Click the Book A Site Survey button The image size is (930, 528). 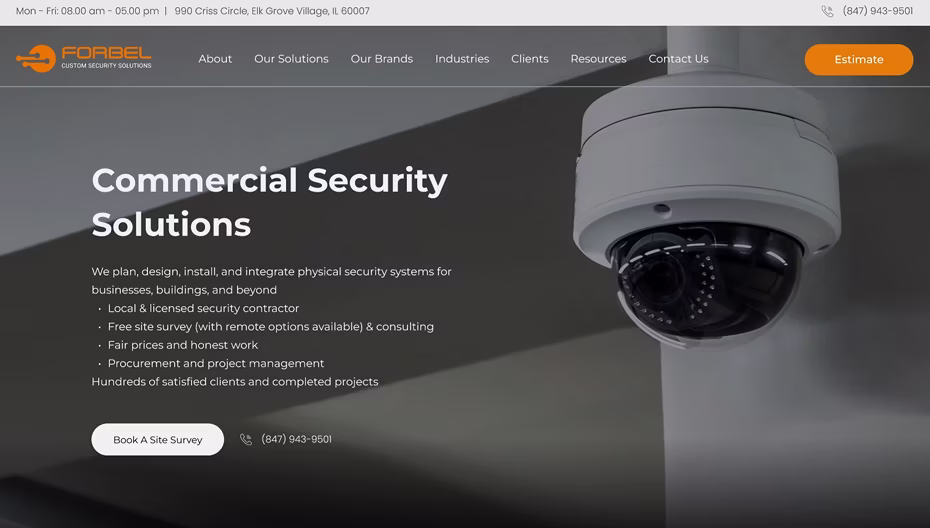click(x=158, y=440)
